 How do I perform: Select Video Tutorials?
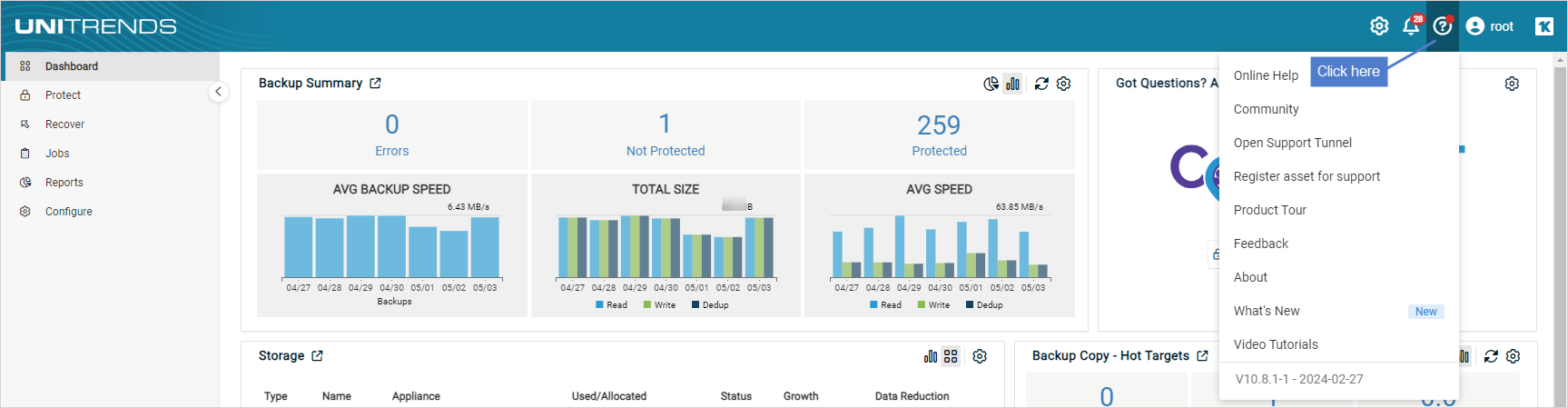point(1339,344)
